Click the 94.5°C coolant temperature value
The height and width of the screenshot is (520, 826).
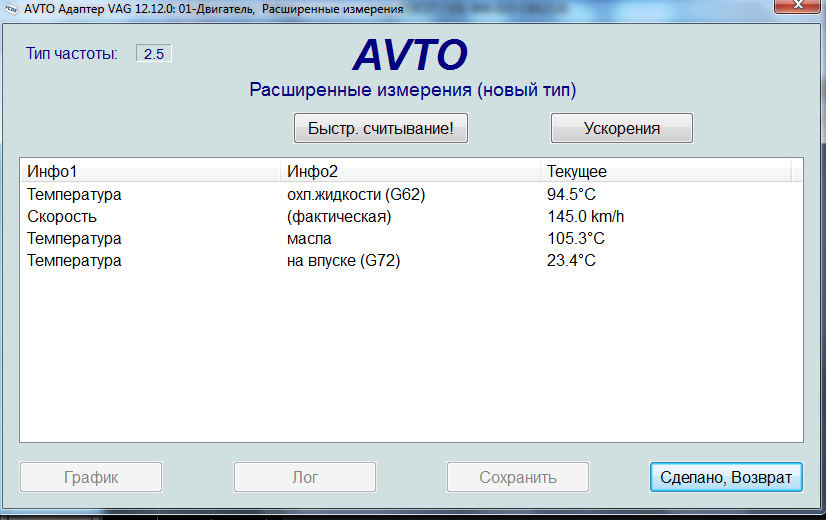click(571, 194)
